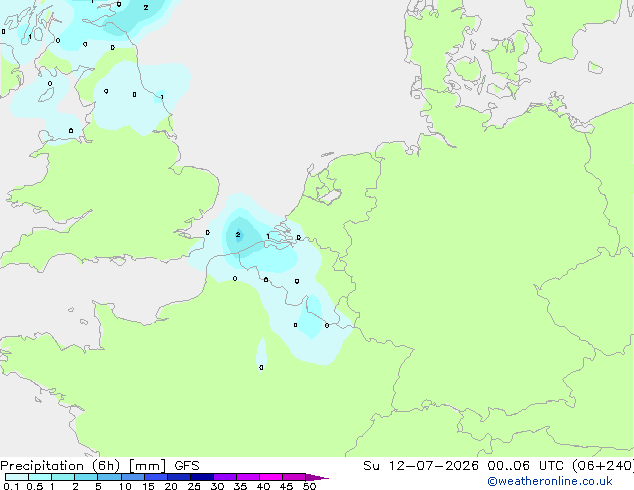Screen dimensions: 634x490
Task: Click the legend scale label '50'
Action: click(x=310, y=486)
